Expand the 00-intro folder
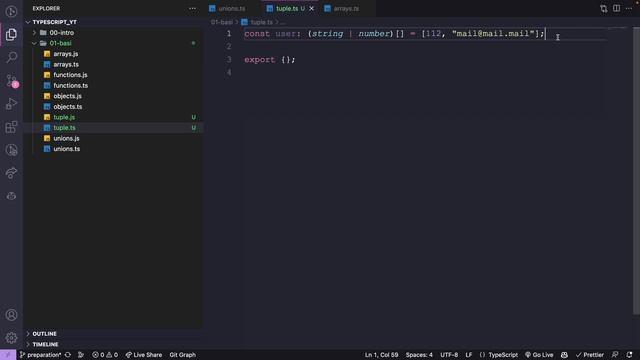This screenshot has height=360, width=640. (35, 33)
